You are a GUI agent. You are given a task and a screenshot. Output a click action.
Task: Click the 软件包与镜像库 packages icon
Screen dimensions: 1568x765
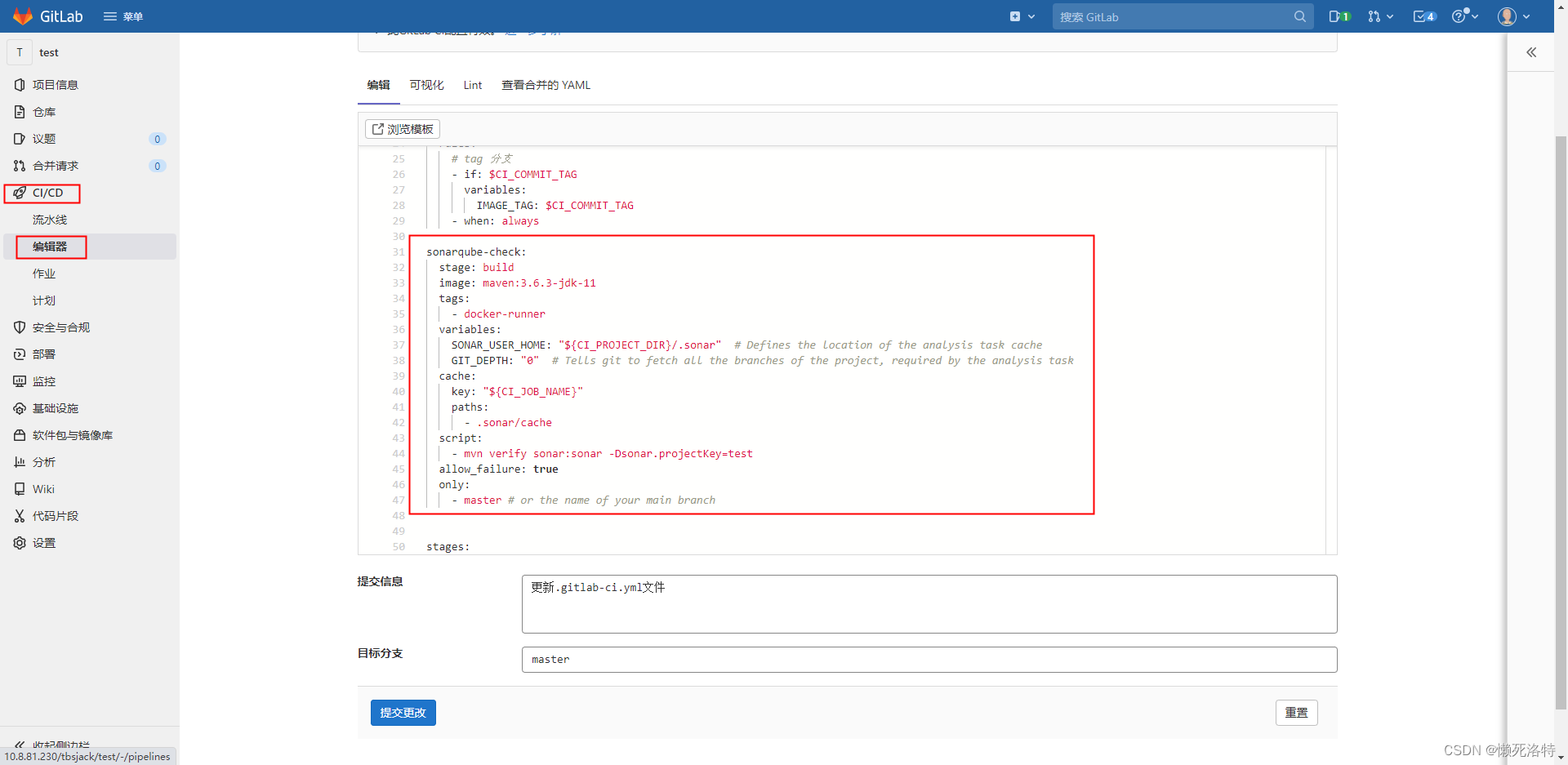tap(20, 435)
